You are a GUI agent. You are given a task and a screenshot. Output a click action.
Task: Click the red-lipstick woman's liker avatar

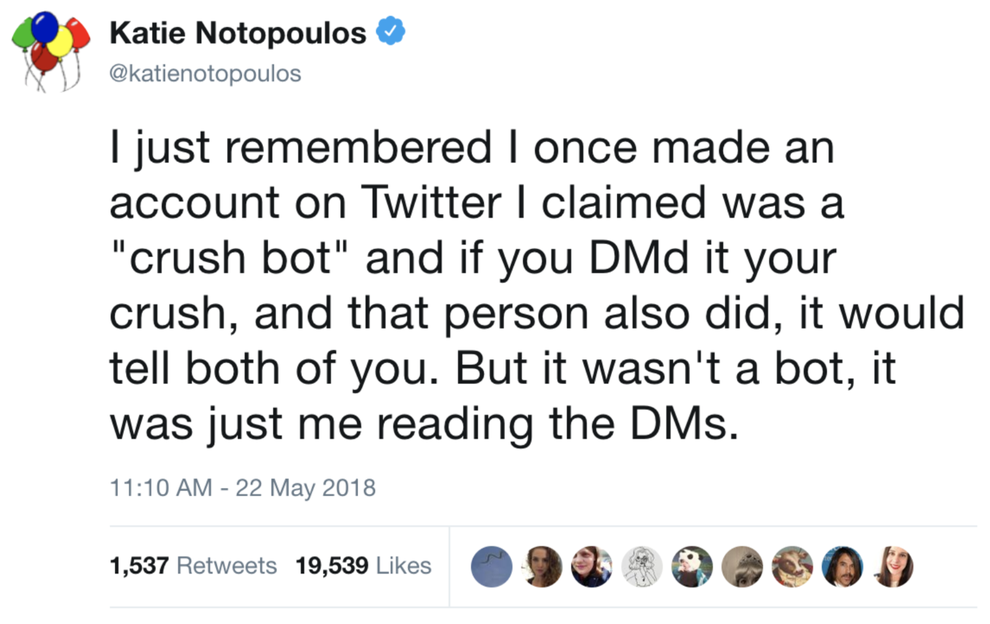coord(892,566)
